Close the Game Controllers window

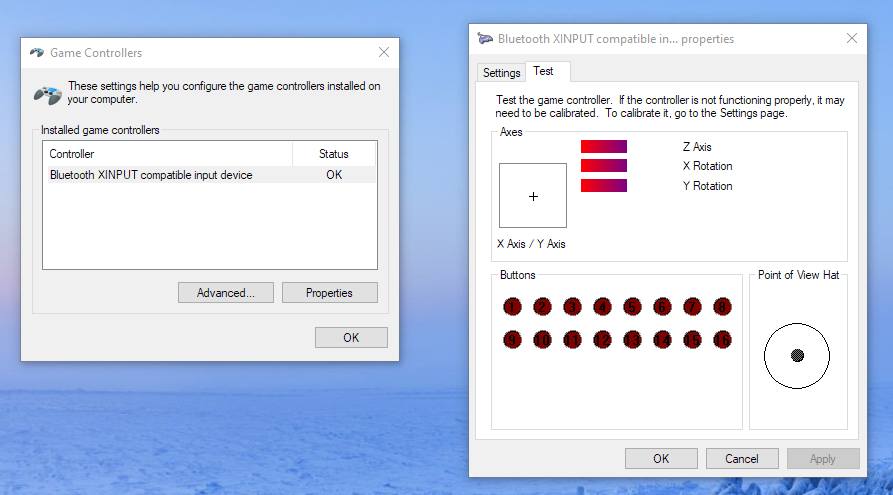384,52
